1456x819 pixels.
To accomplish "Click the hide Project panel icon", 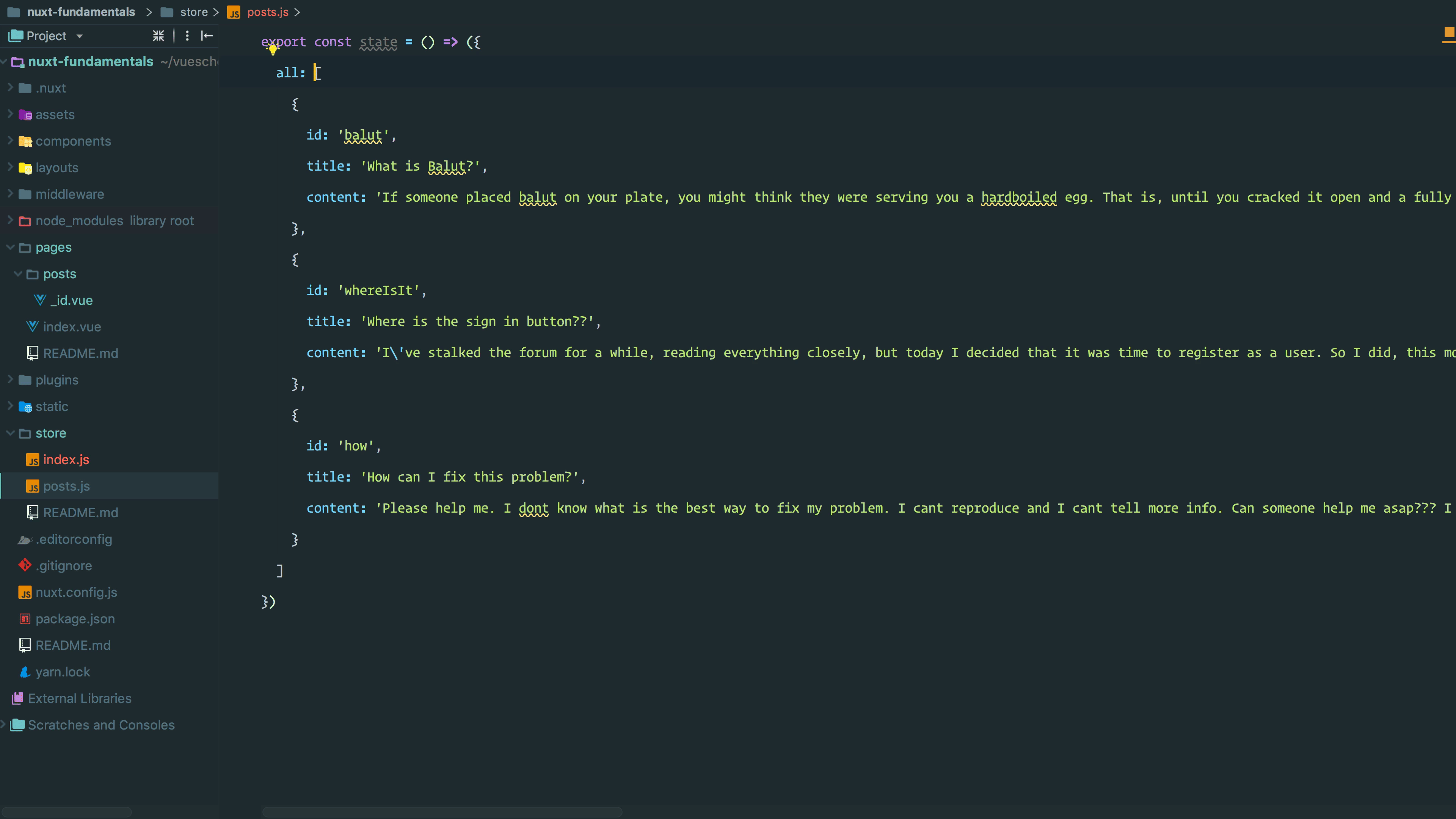I will click(x=207, y=36).
